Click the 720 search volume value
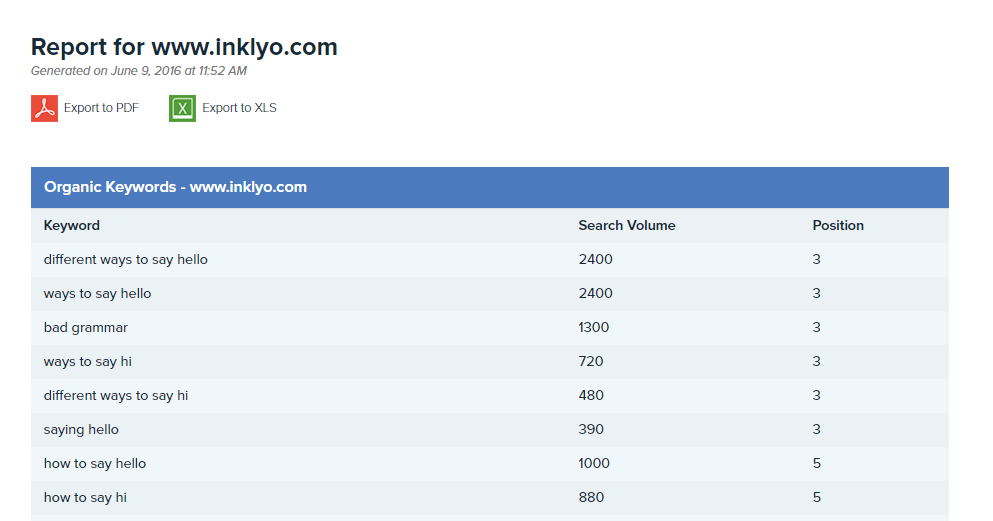This screenshot has width=993, height=521. 591,361
